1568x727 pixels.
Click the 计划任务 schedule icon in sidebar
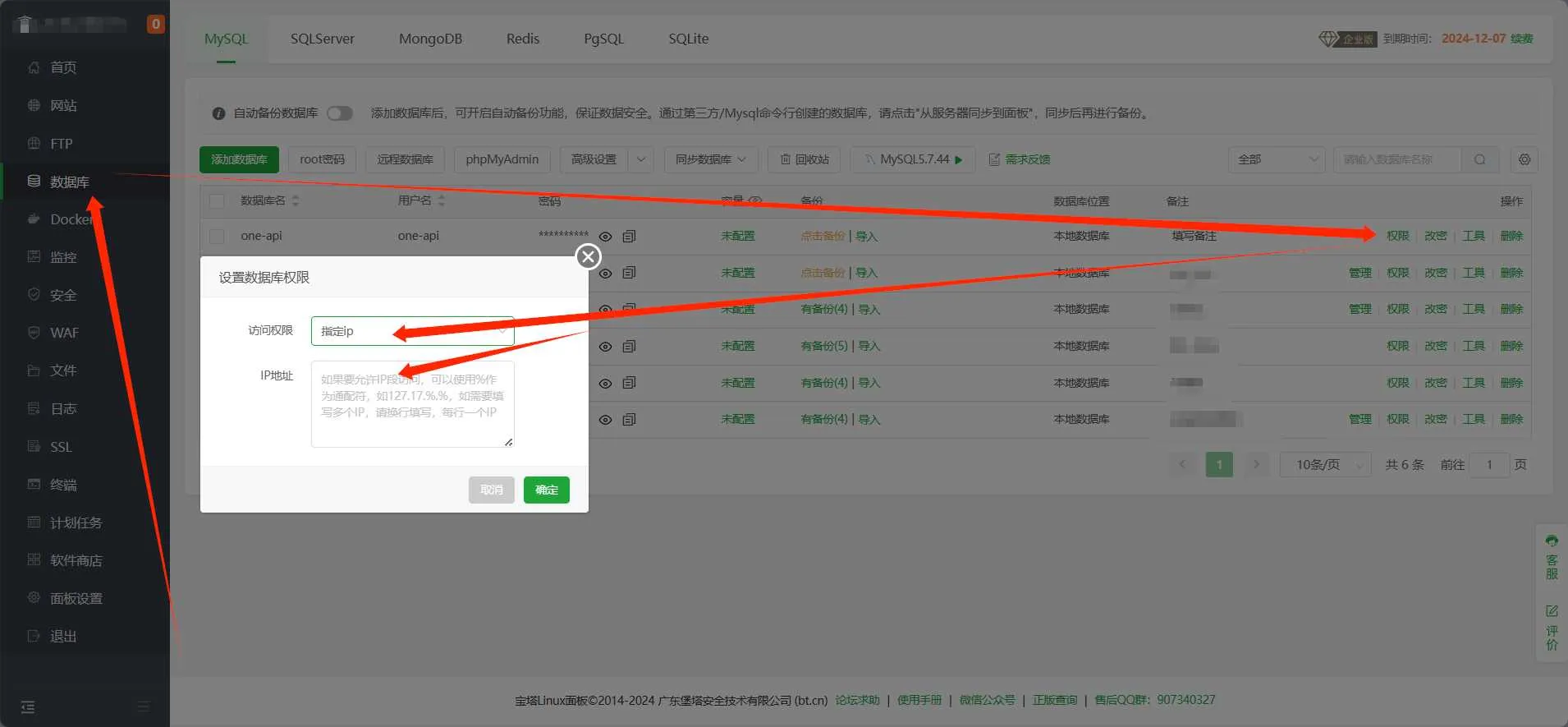coord(34,522)
